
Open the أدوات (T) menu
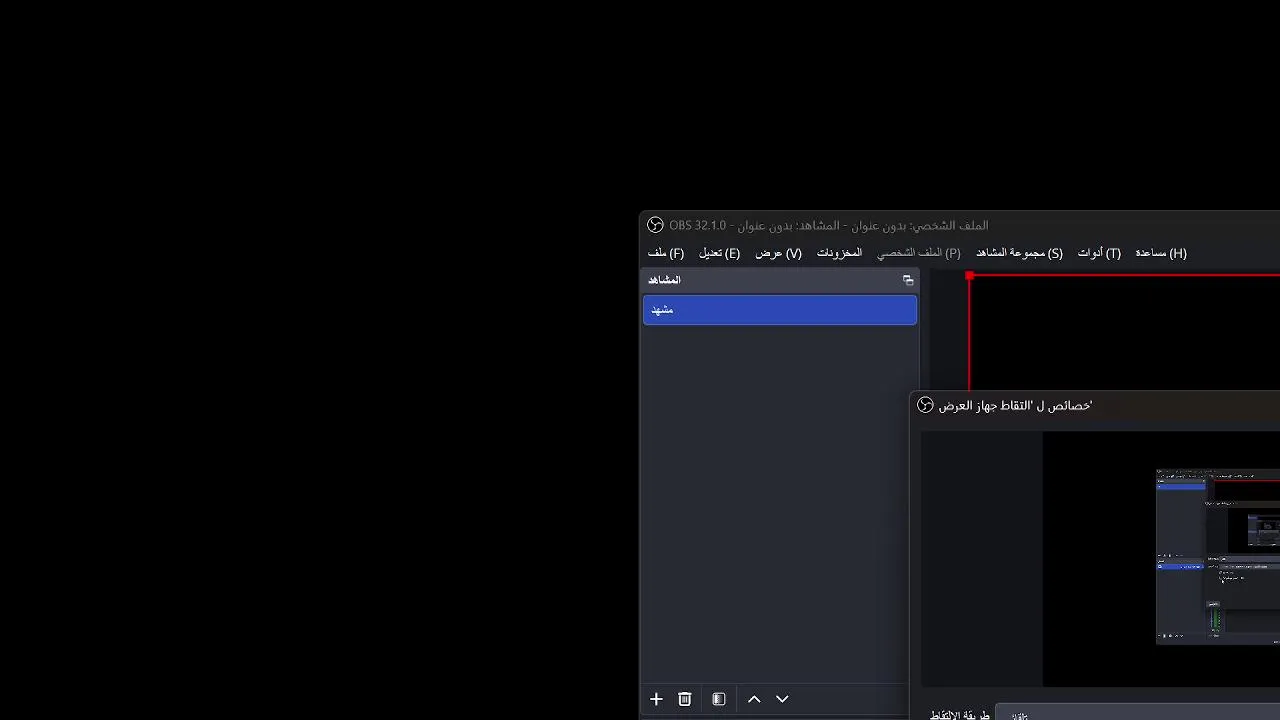tap(1099, 253)
